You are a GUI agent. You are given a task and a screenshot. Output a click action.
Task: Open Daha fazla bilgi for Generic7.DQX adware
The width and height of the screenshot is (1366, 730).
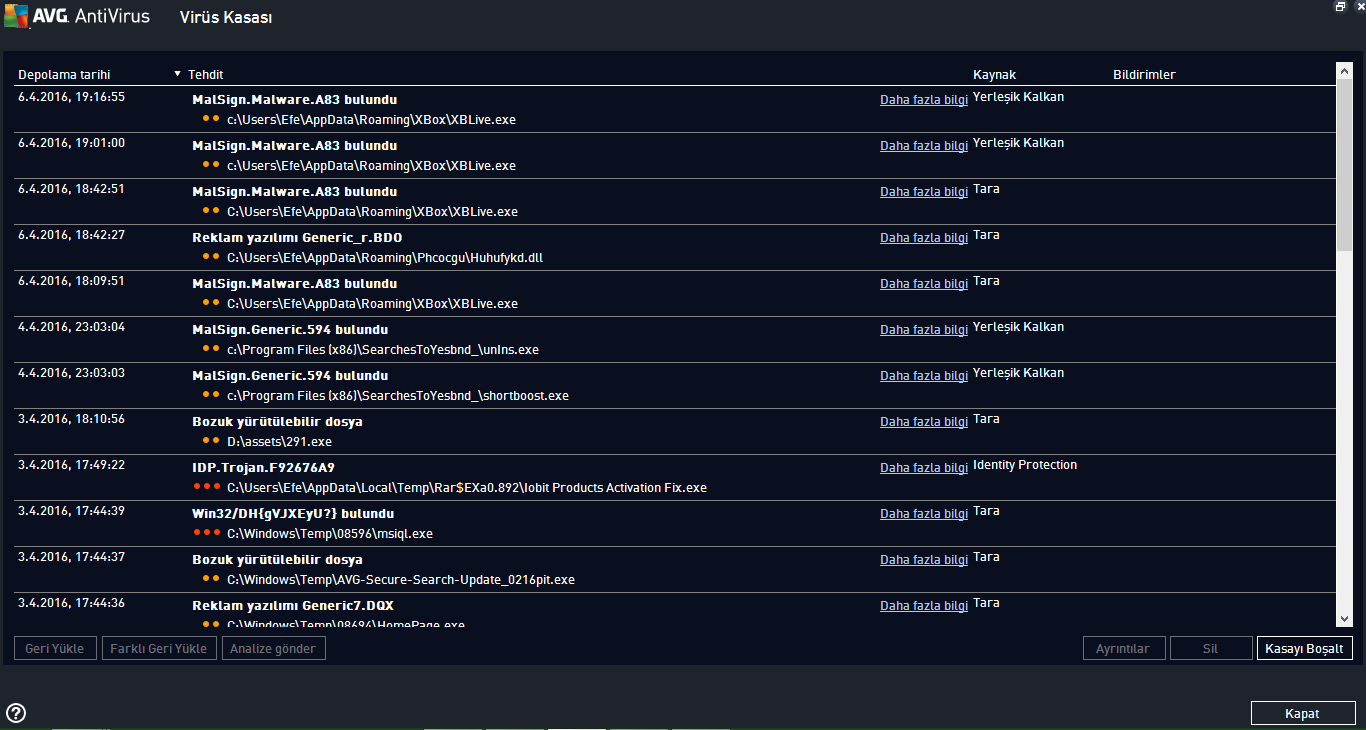(x=924, y=606)
